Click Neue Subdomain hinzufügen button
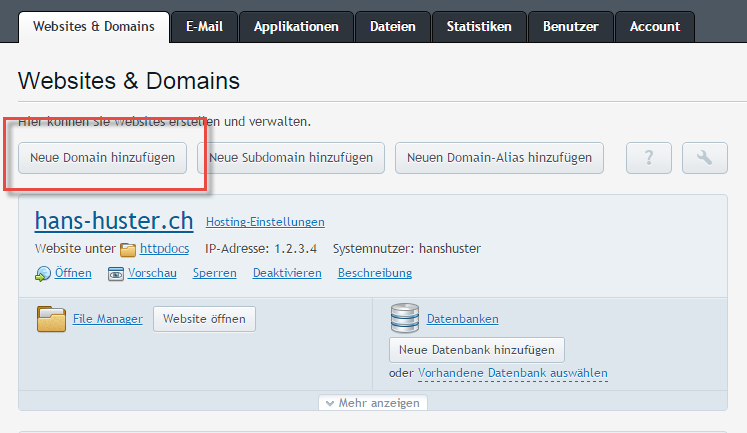 coord(291,158)
